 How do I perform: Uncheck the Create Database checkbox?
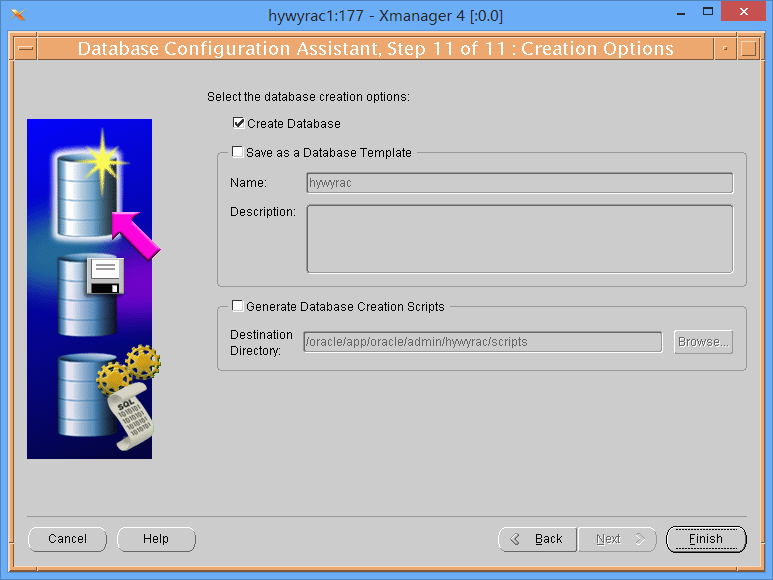pyautogui.click(x=239, y=123)
